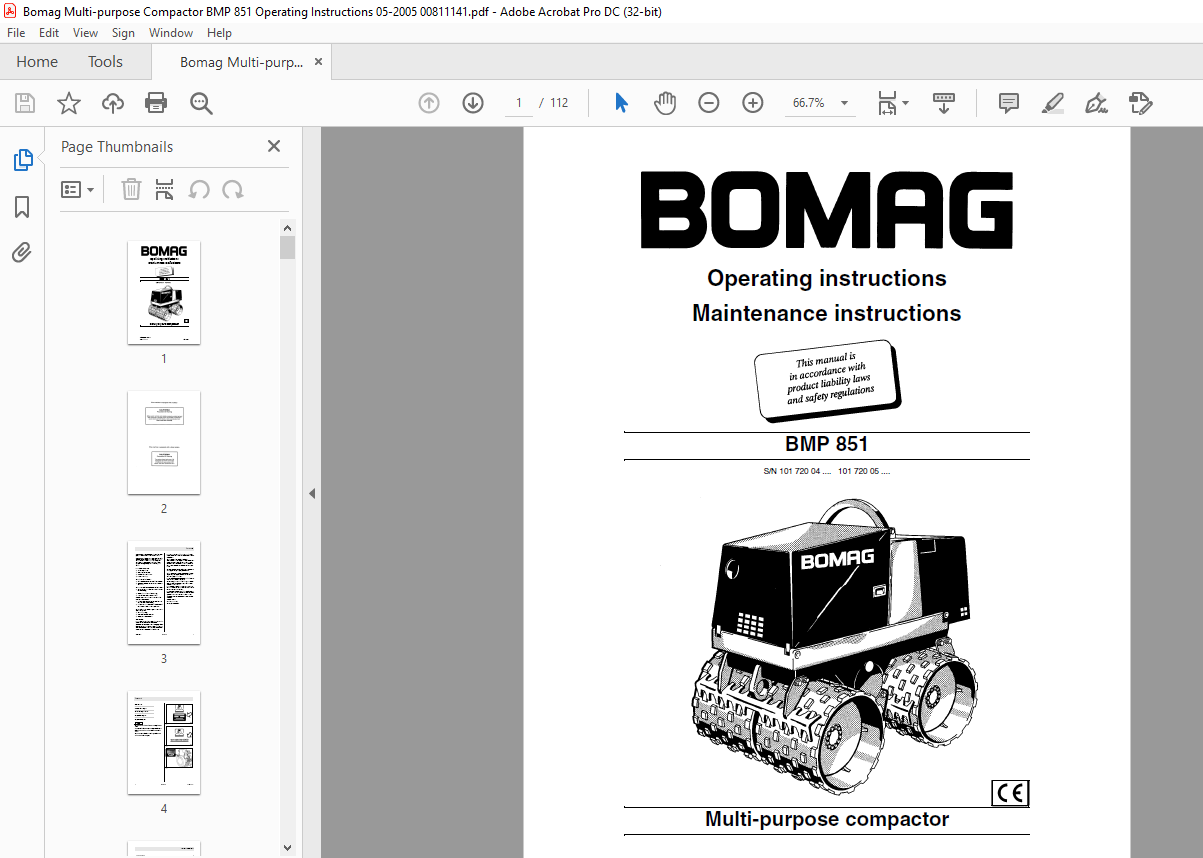
Task: Switch to the Home tab
Action: tap(37, 62)
